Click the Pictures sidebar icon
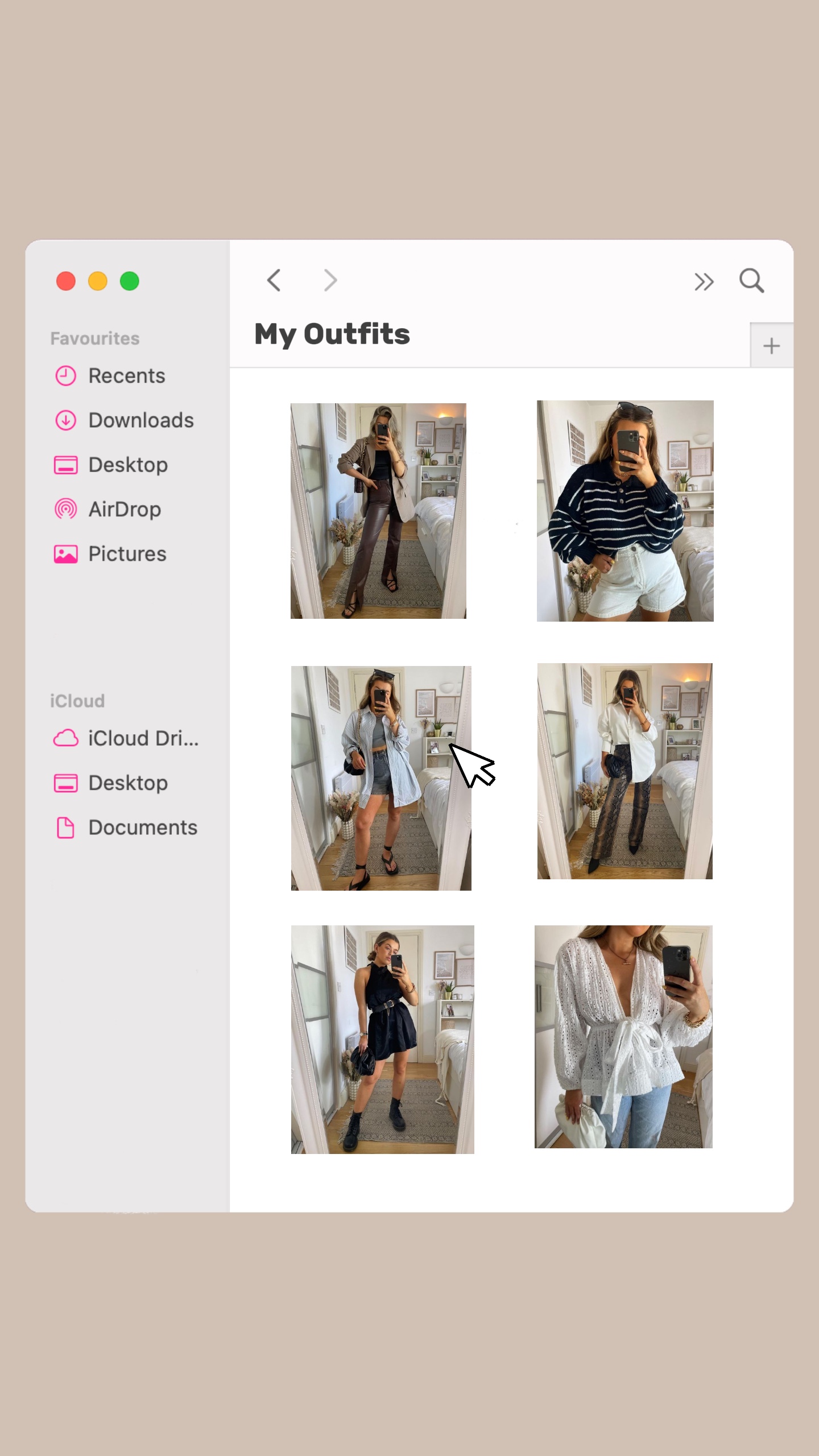The image size is (819, 1456). coord(66,554)
